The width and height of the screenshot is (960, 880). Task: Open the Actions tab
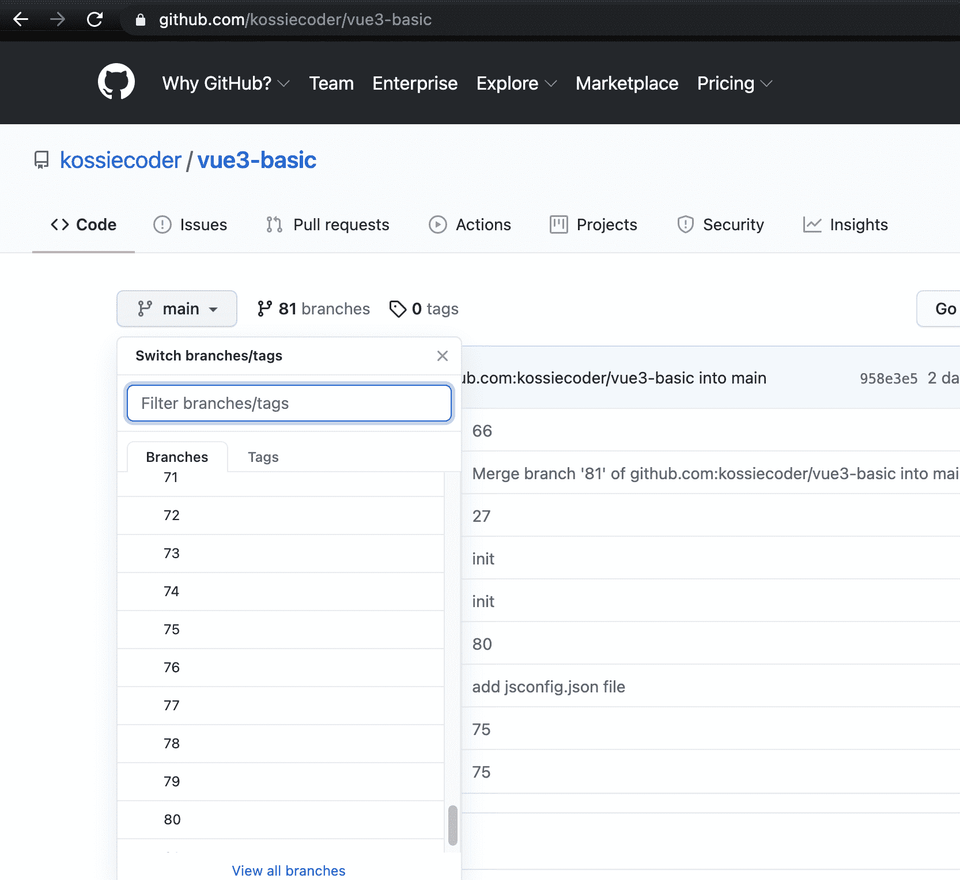[x=470, y=225]
